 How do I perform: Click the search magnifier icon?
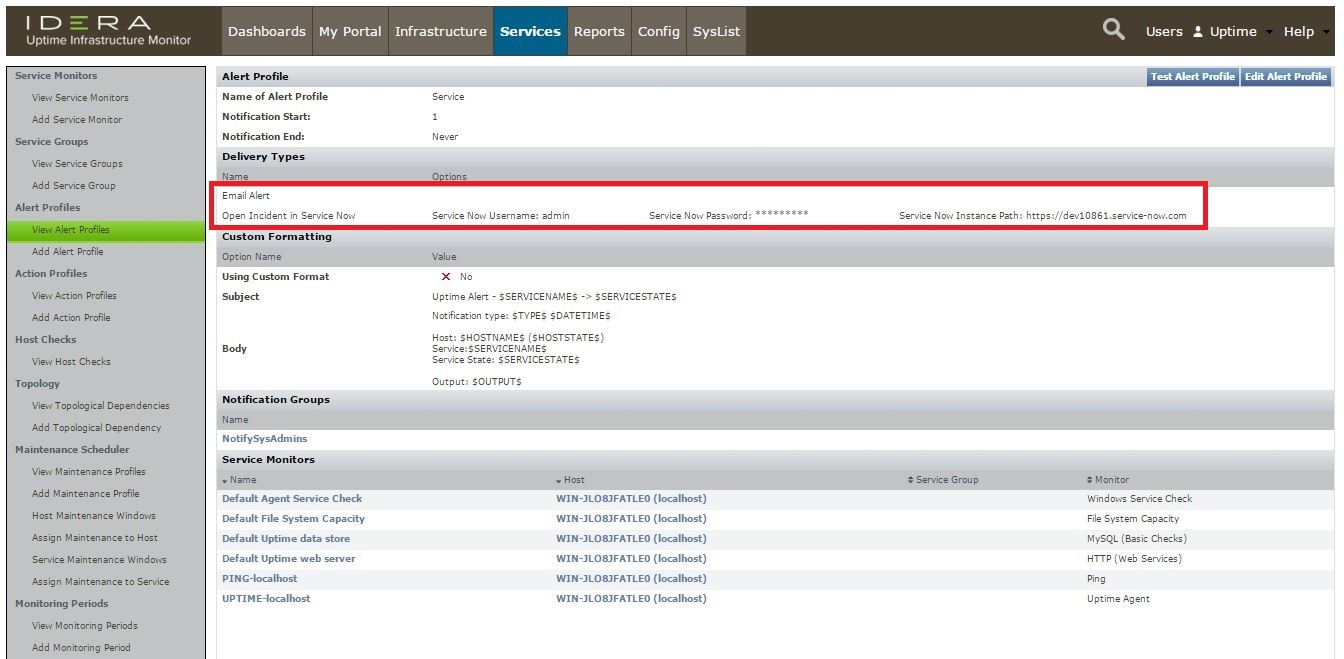(1113, 30)
